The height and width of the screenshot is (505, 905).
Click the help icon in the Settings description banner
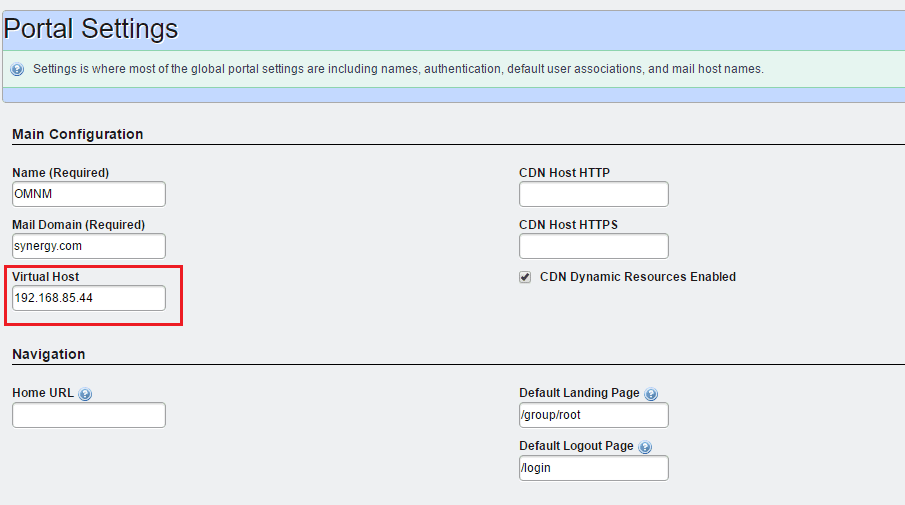[17, 70]
